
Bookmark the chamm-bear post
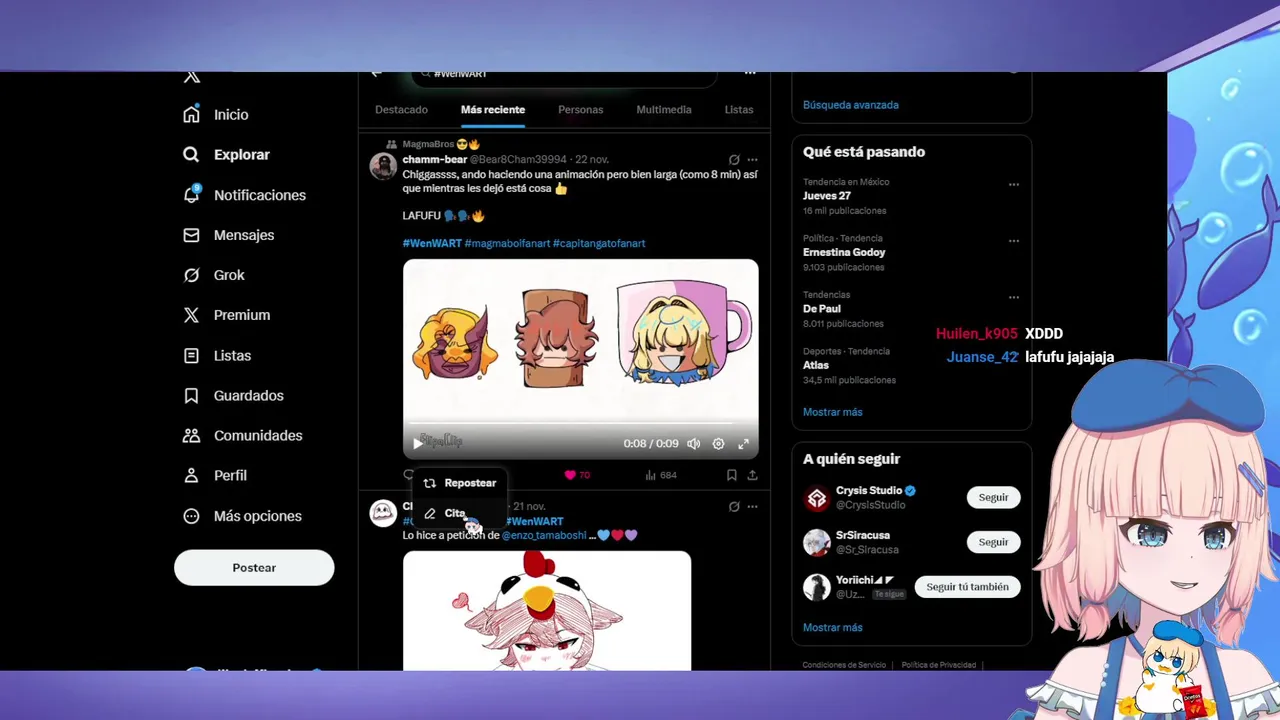[732, 475]
